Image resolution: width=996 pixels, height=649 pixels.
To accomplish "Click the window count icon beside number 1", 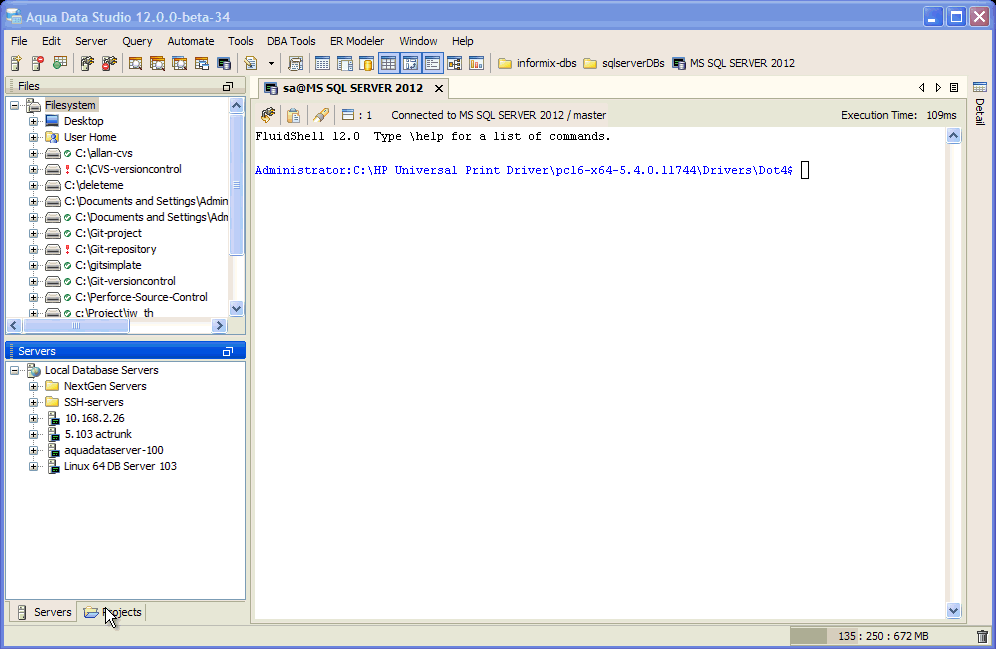I will pyautogui.click(x=347, y=115).
